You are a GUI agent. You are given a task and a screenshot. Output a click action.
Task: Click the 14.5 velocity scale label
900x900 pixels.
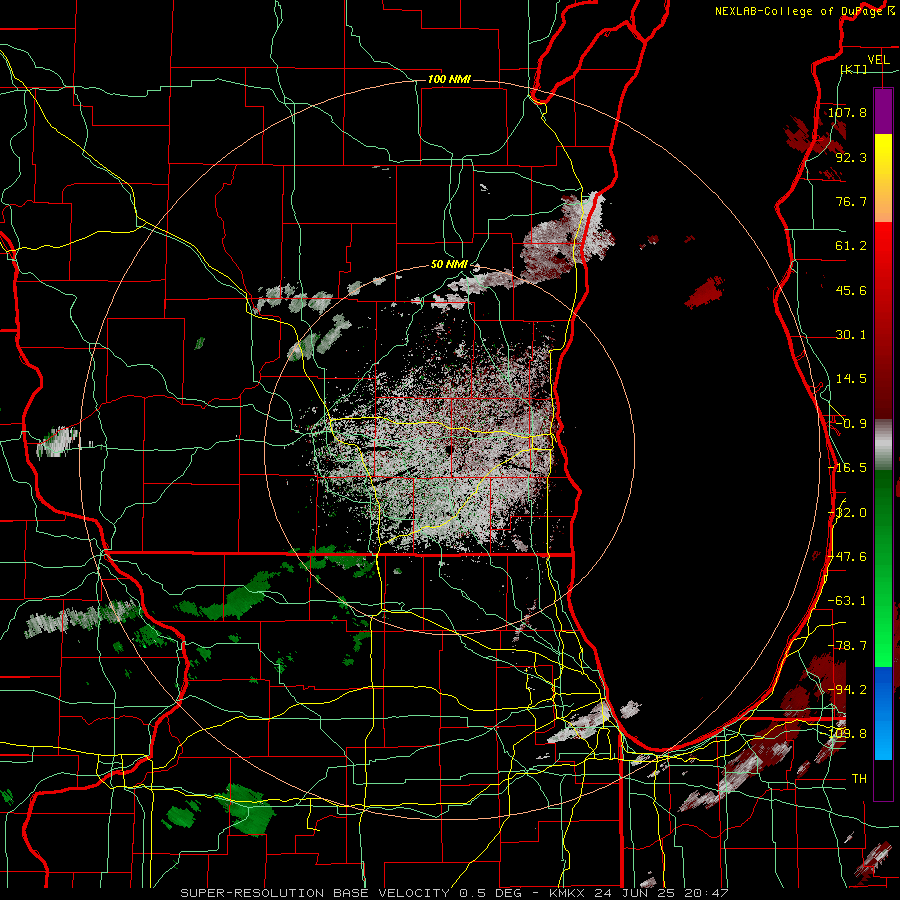pyautogui.click(x=851, y=379)
